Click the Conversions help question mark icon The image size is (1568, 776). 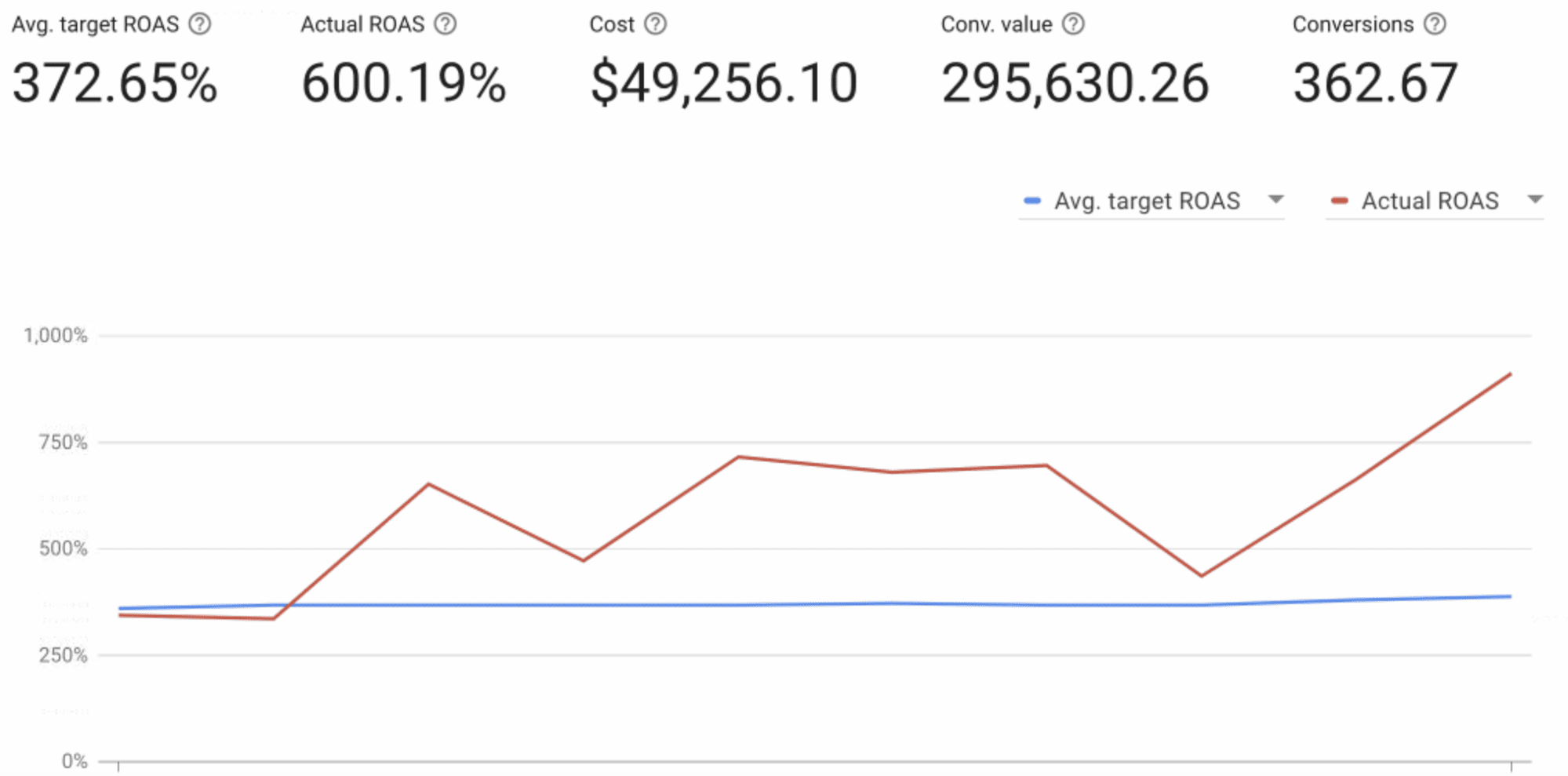pos(1435,24)
